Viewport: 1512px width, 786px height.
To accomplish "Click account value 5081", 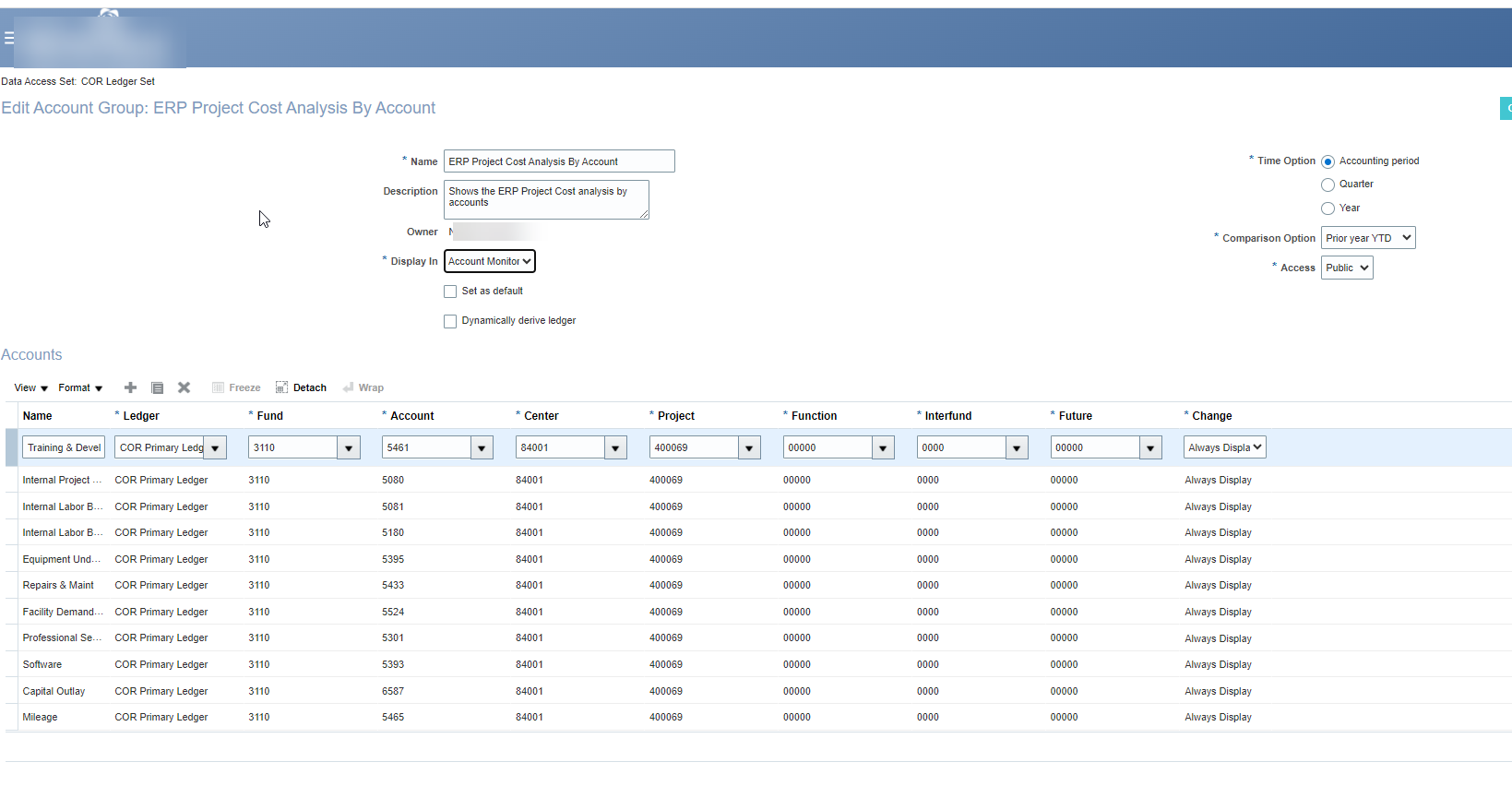I will tap(393, 506).
